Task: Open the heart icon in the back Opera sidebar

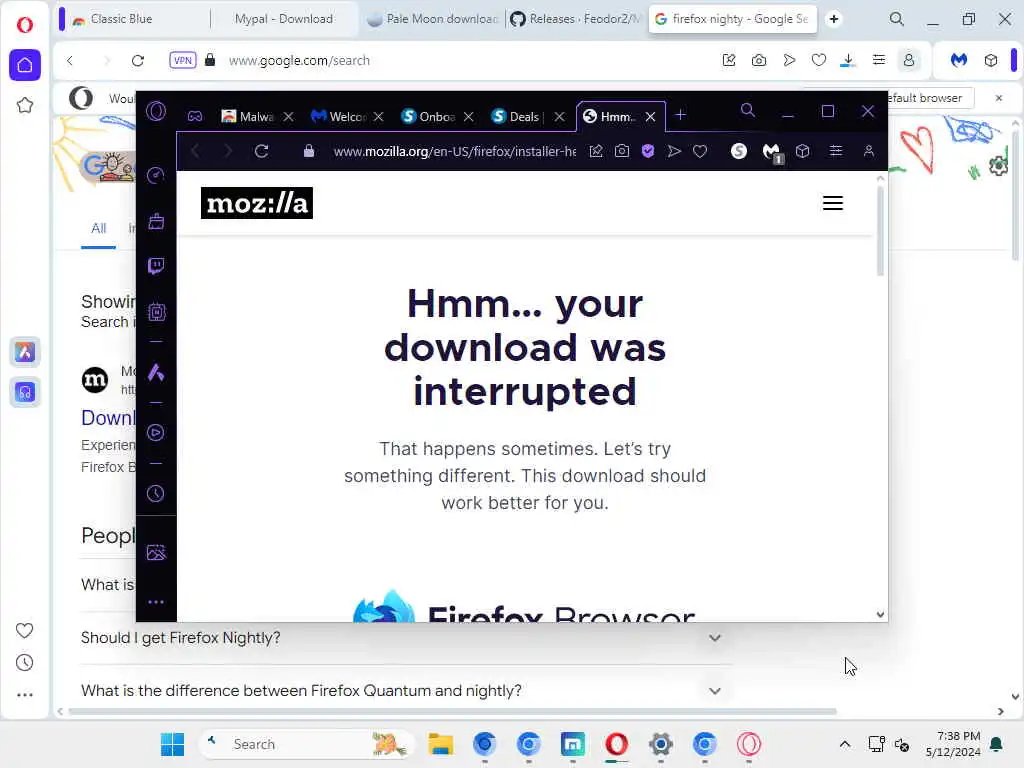Action: pos(24,630)
